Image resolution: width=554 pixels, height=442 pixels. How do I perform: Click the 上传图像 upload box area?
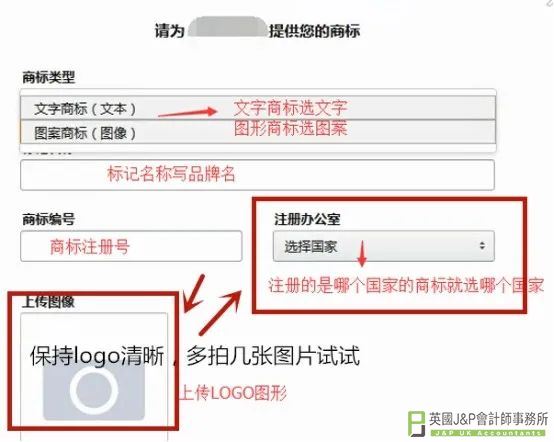coord(94,376)
